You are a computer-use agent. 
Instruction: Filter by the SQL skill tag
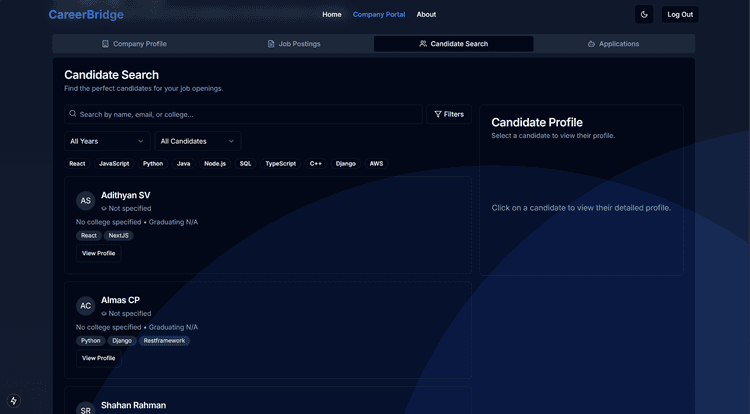(245, 163)
